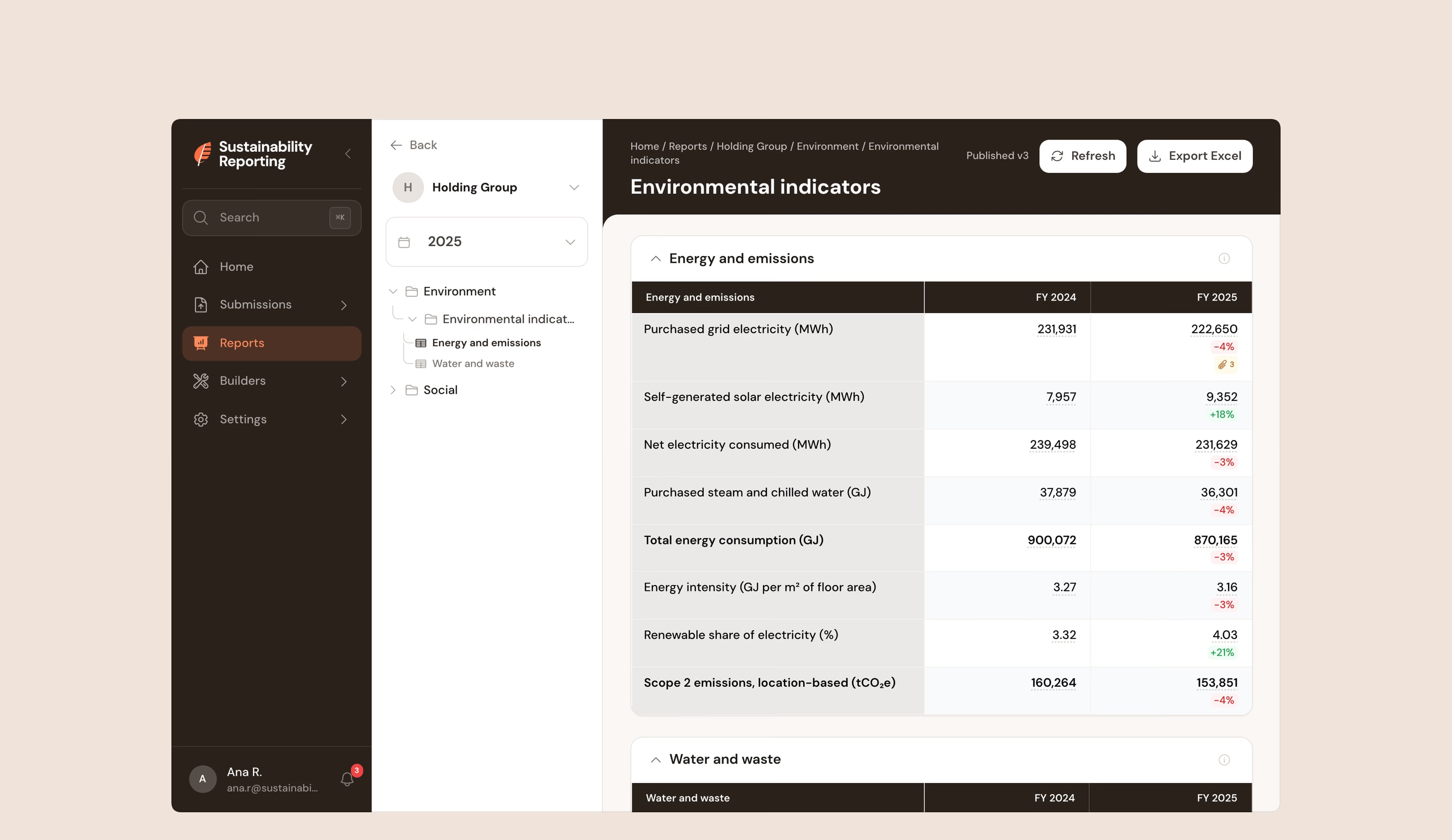Click the Search input field
The height and width of the screenshot is (840, 1452).
click(x=272, y=218)
